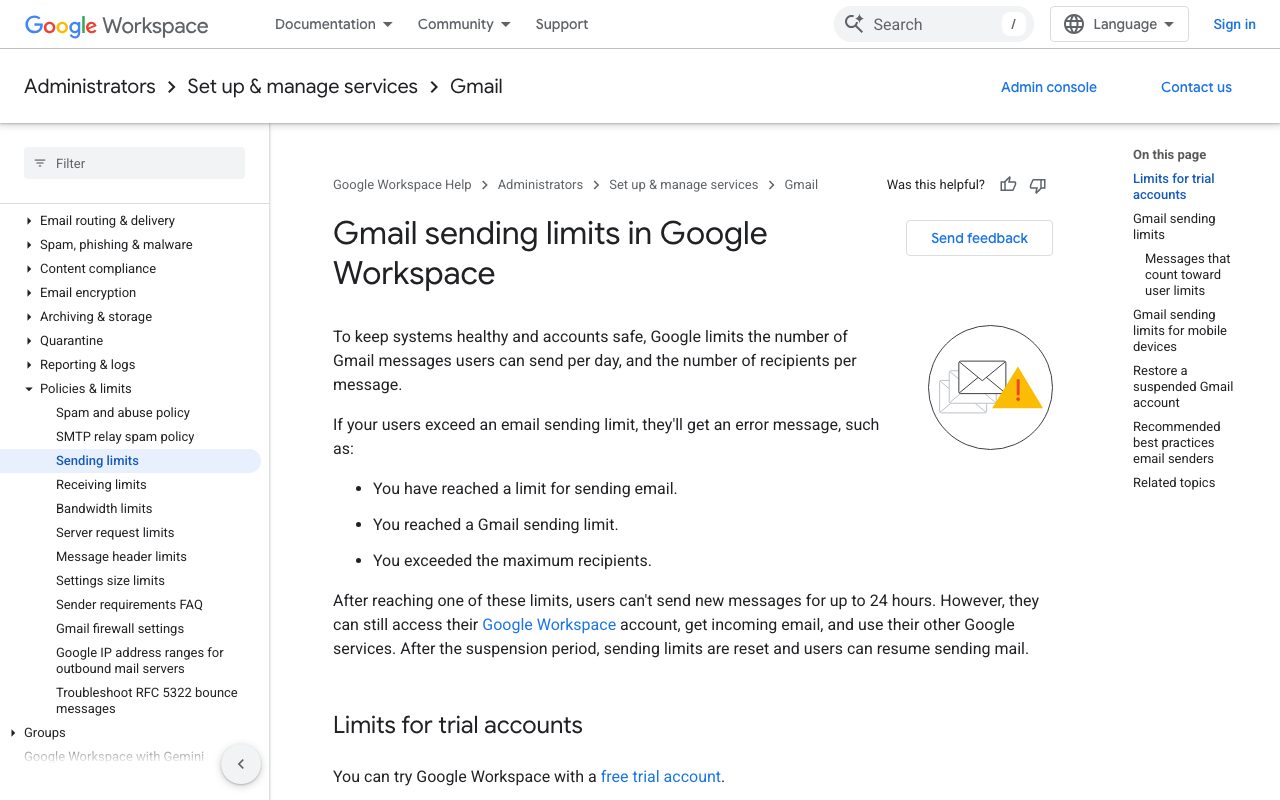Jump to Limits for trial accounts section
The width and height of the screenshot is (1280, 800).
[1174, 187]
